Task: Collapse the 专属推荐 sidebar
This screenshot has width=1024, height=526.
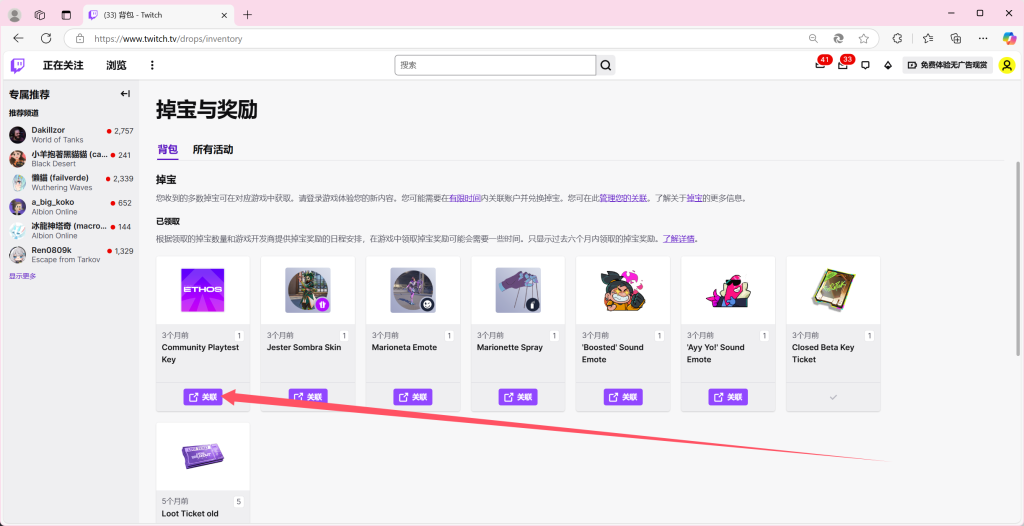Action: point(125,94)
